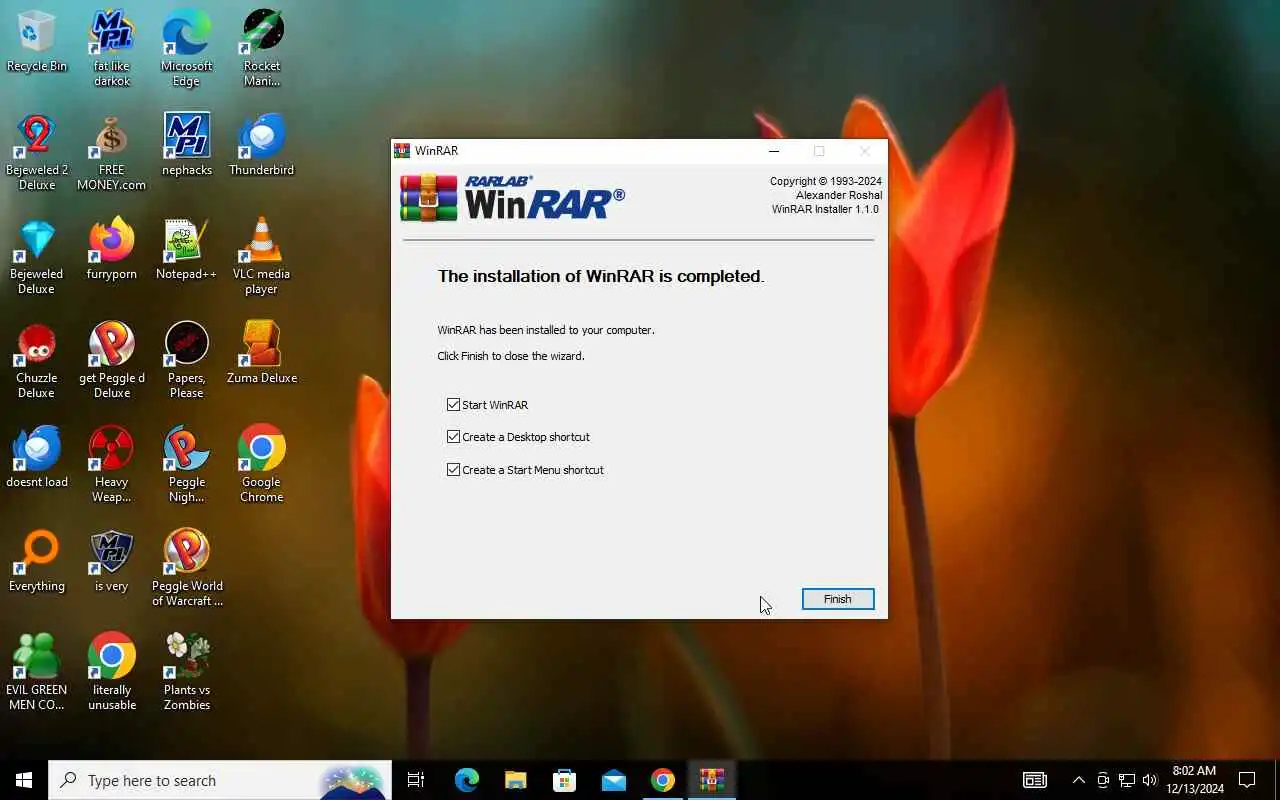
Task: Select the FREE MONEY.com desktop icon
Action: [x=112, y=152]
